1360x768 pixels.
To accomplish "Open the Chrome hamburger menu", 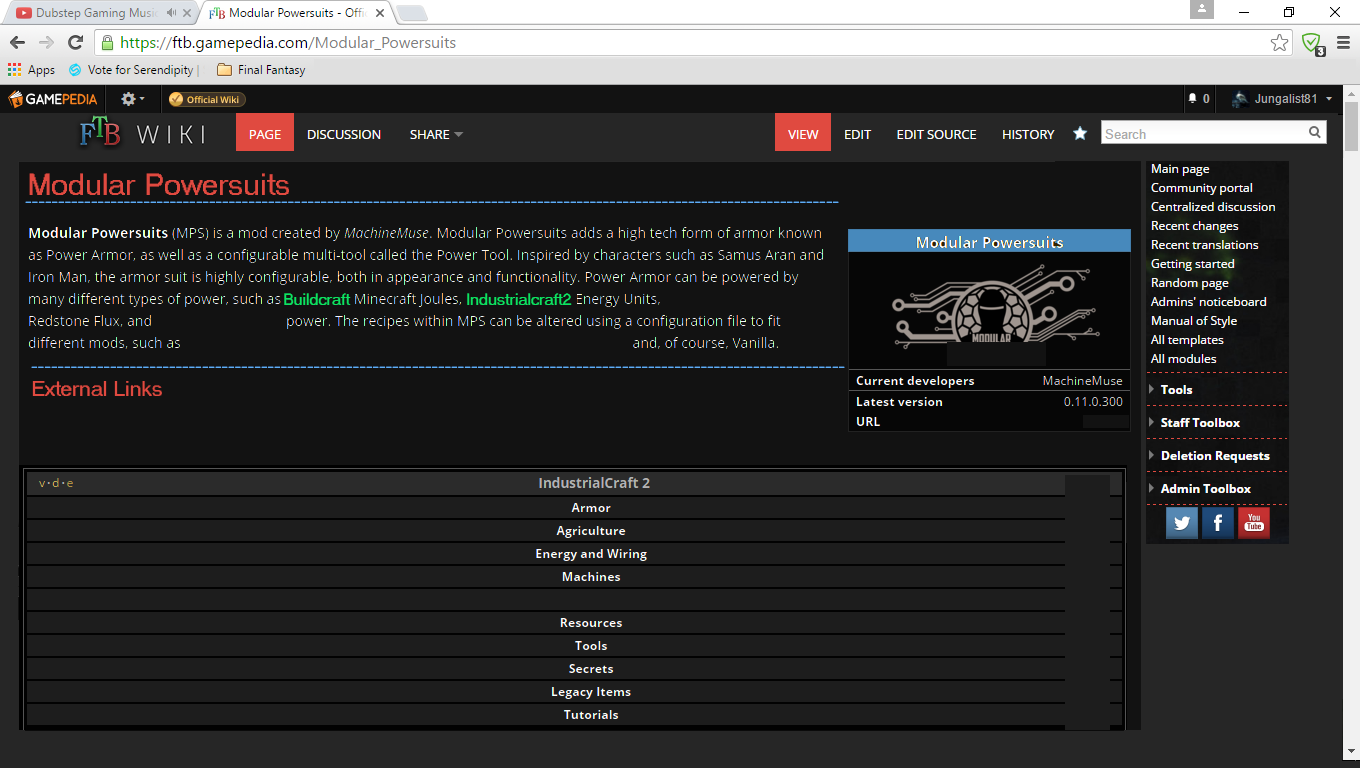I will coord(1343,43).
